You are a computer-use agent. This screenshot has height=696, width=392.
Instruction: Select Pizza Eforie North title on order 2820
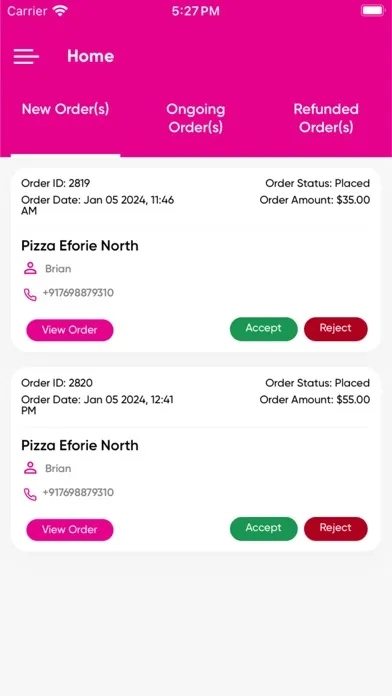tap(80, 445)
